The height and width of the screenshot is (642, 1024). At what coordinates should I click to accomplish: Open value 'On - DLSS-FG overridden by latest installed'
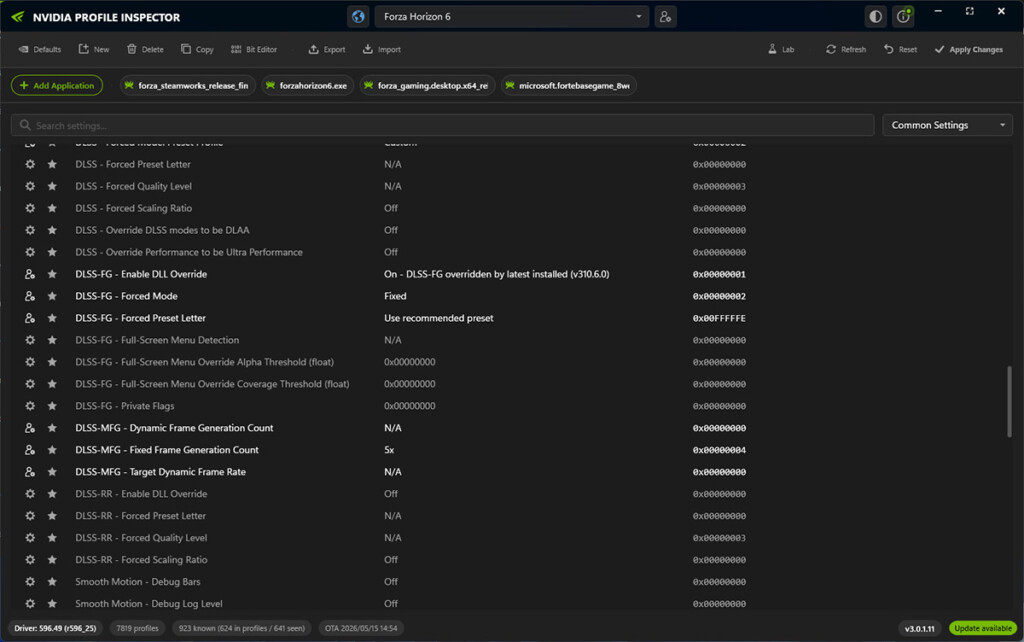pos(496,274)
